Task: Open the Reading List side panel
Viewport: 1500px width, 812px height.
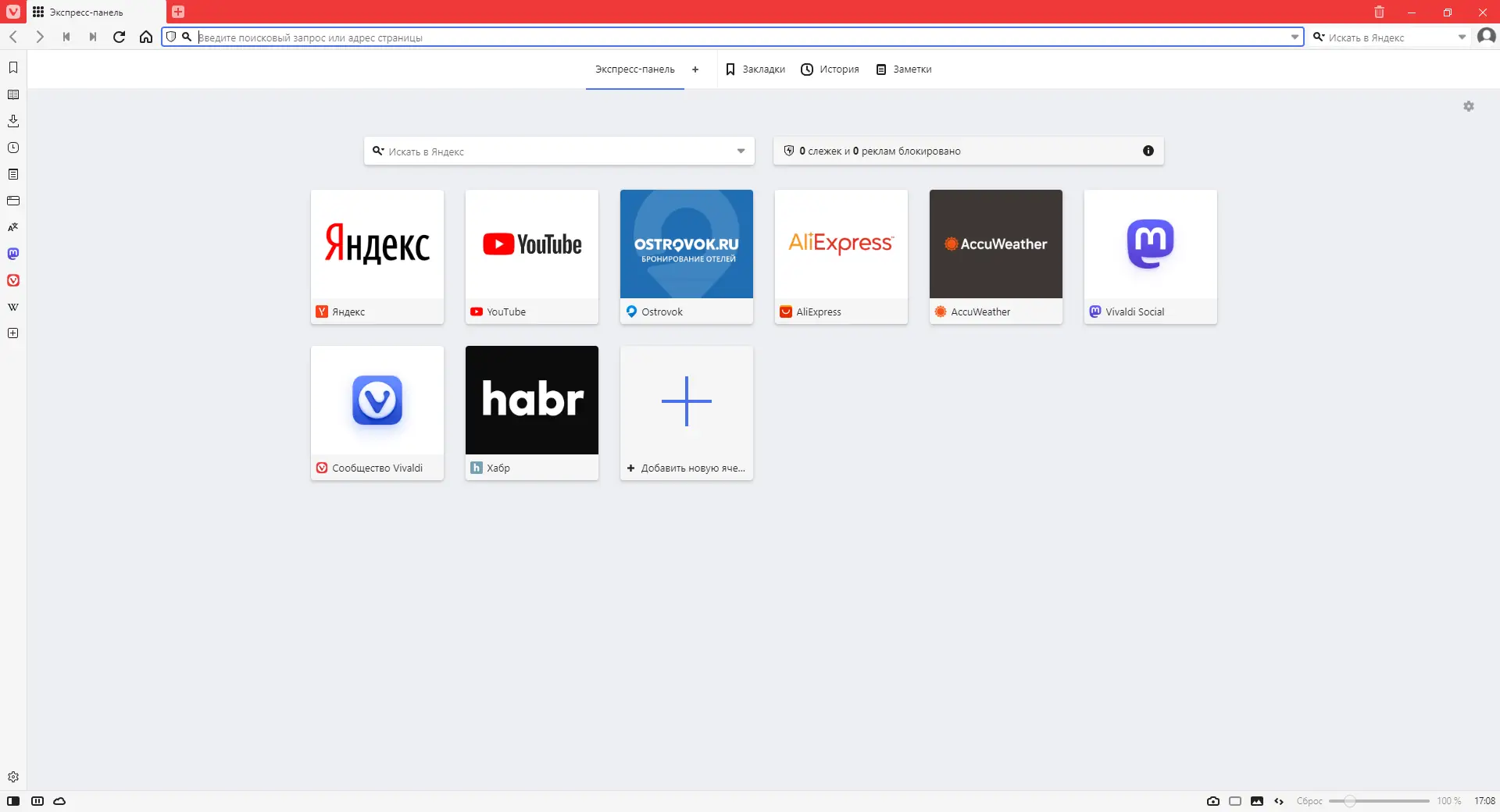Action: 13,94
